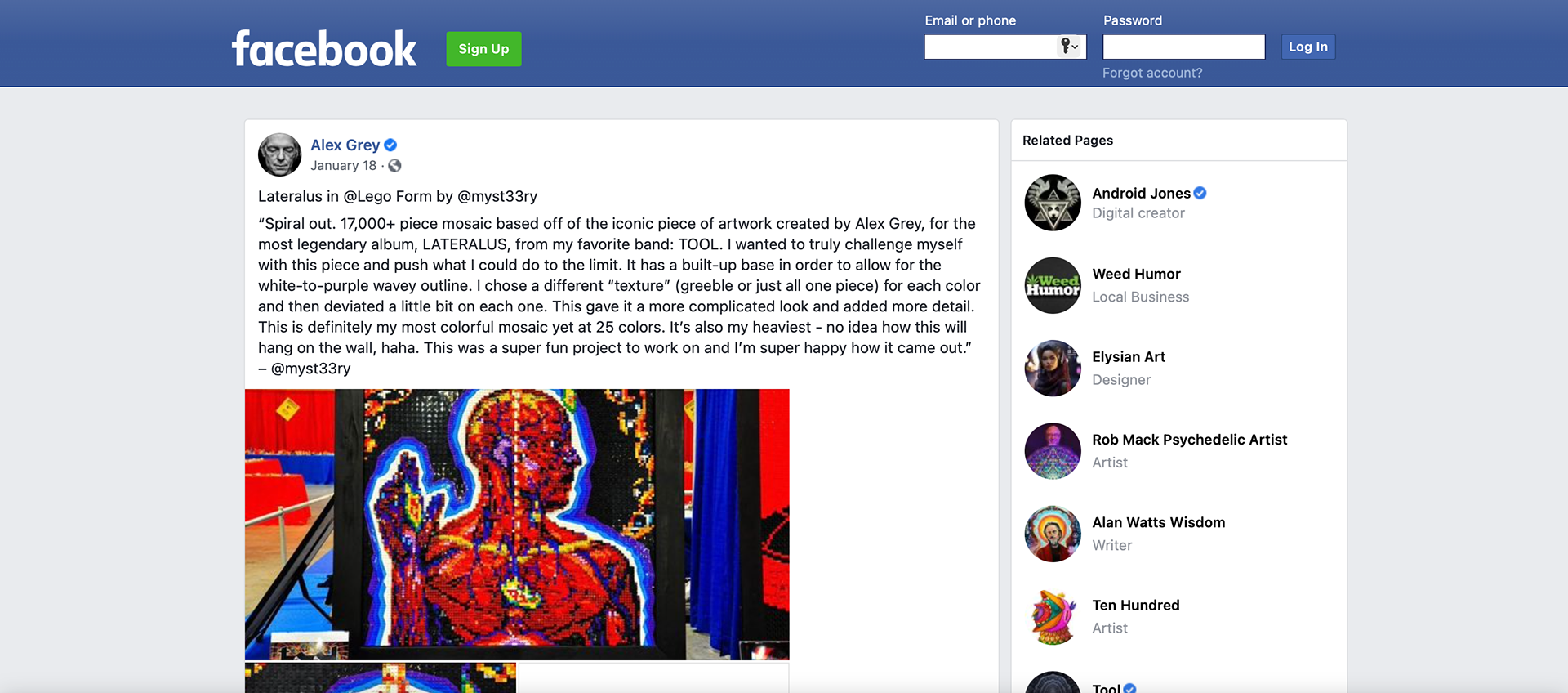Open the January 18 post timestamp
1568x693 pixels.
(343, 166)
